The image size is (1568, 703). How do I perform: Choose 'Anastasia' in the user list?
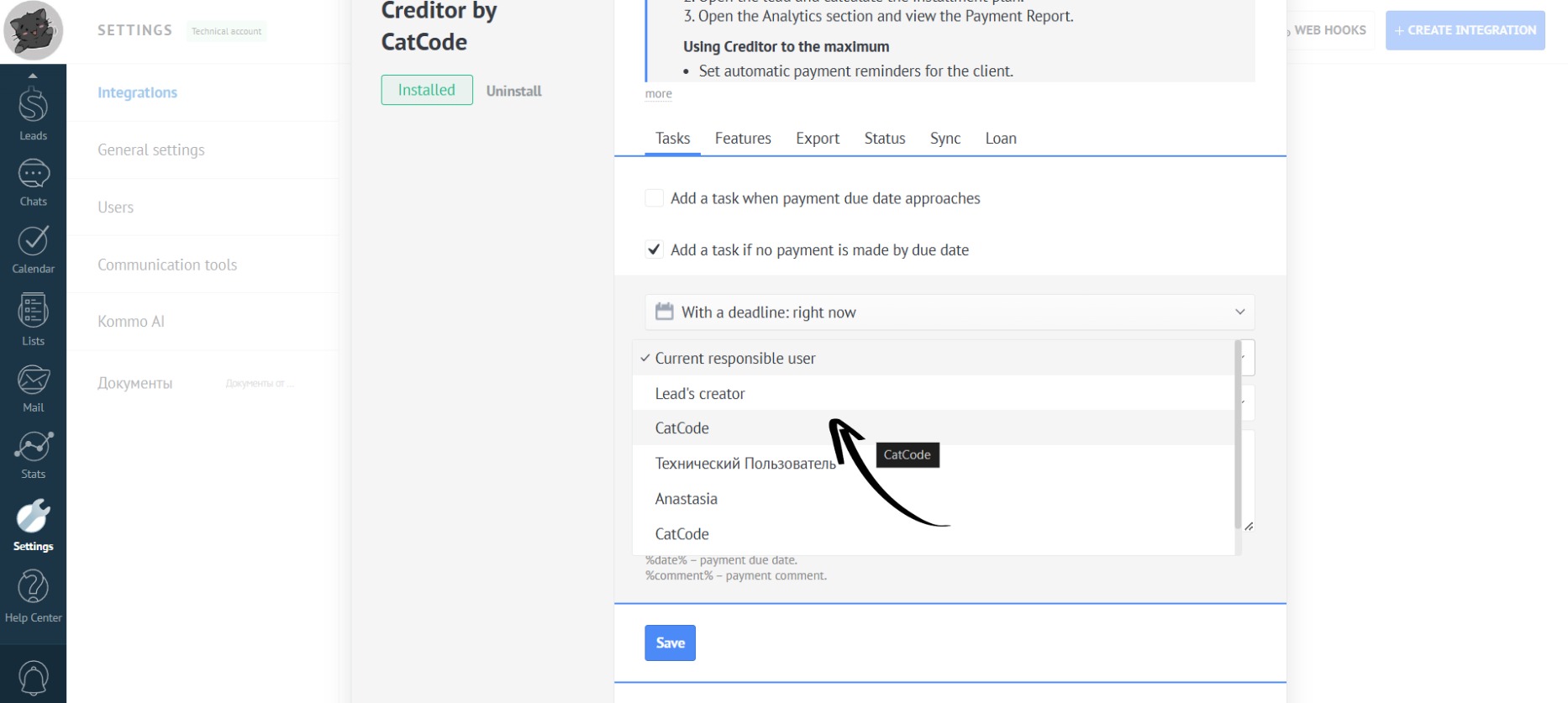click(x=687, y=499)
